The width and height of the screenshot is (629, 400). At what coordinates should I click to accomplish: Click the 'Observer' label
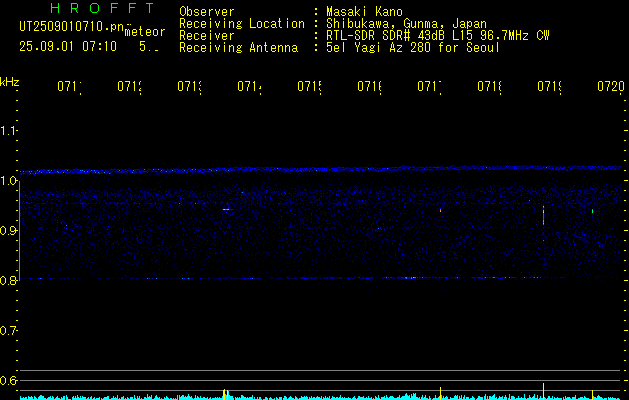click(207, 12)
